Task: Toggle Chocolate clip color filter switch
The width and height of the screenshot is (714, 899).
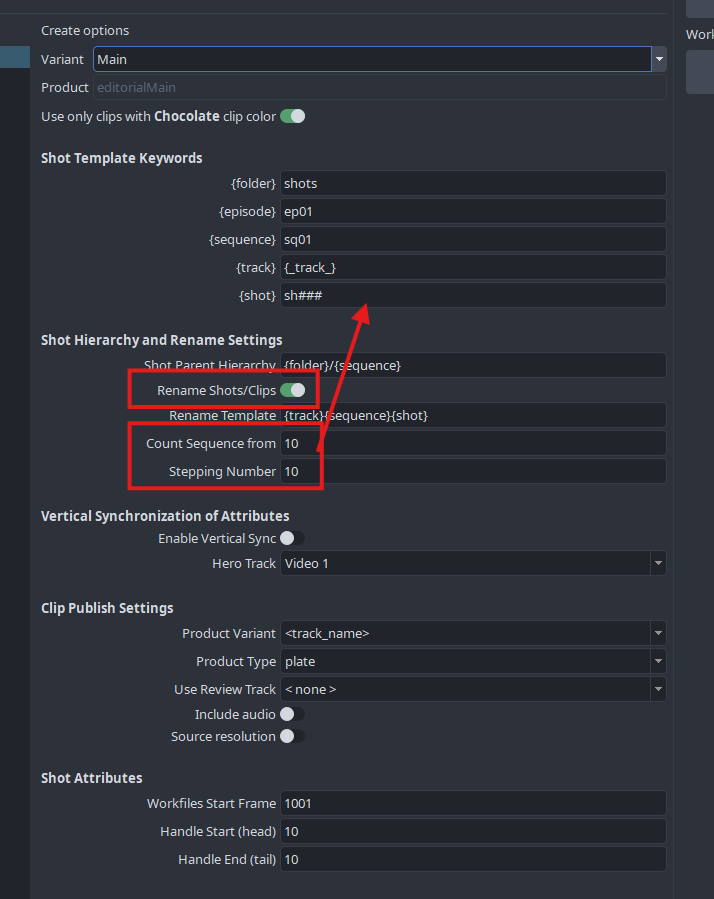Action: point(292,116)
